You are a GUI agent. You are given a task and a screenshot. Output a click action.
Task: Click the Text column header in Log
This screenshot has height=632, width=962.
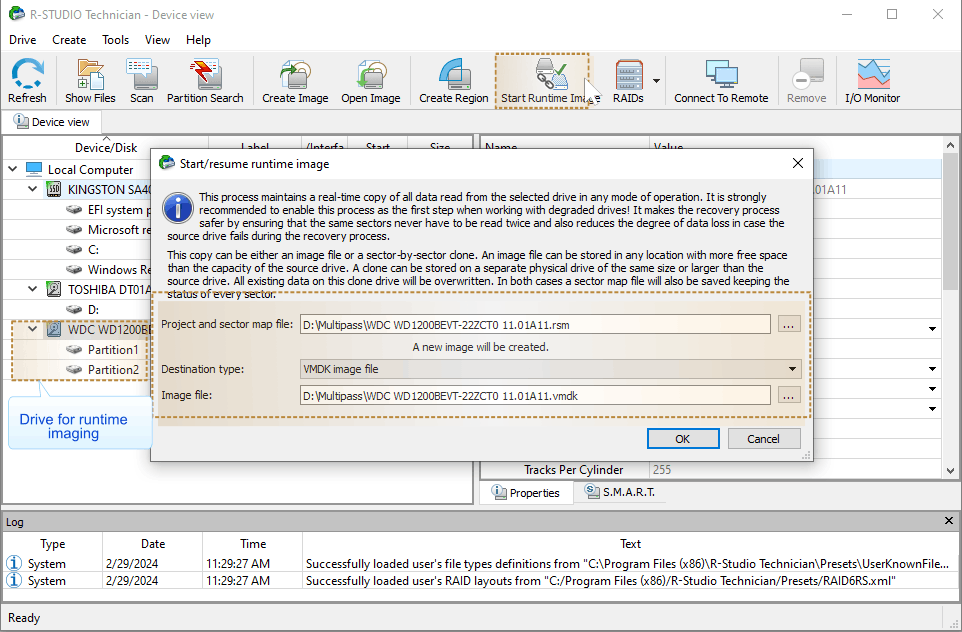630,544
